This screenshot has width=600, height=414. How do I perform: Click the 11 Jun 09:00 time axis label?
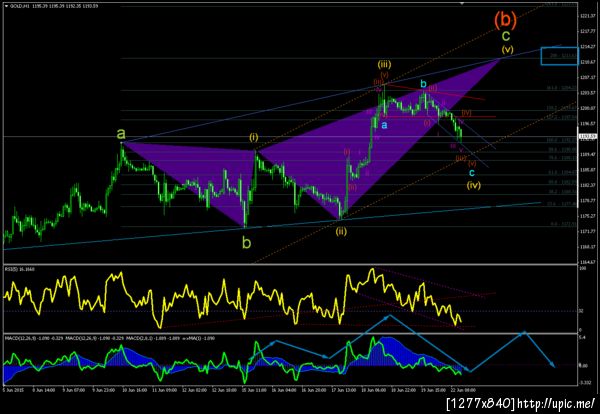166,390
